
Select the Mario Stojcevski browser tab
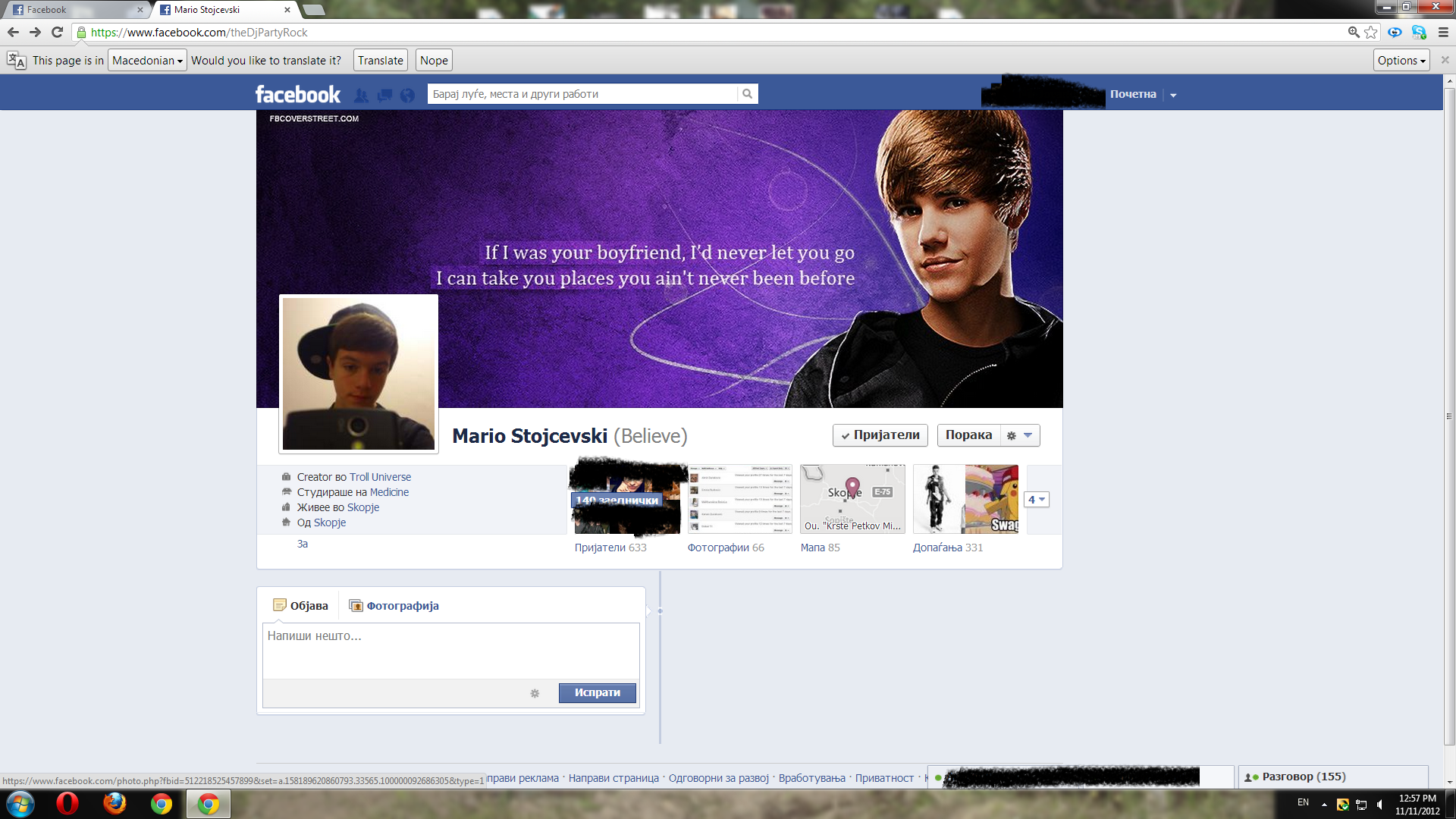pyautogui.click(x=225, y=10)
